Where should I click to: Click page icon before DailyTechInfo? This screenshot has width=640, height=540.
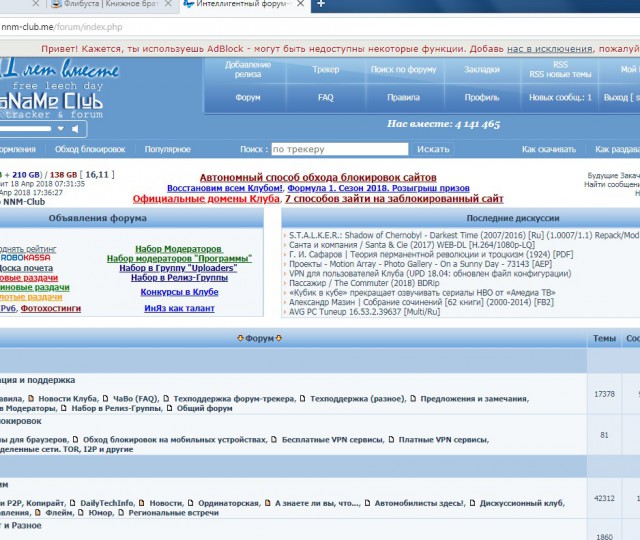[73, 502]
